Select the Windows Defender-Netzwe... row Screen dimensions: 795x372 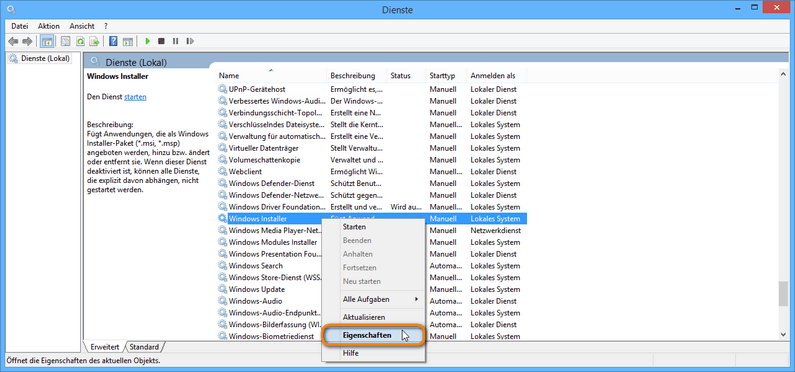[372, 195]
